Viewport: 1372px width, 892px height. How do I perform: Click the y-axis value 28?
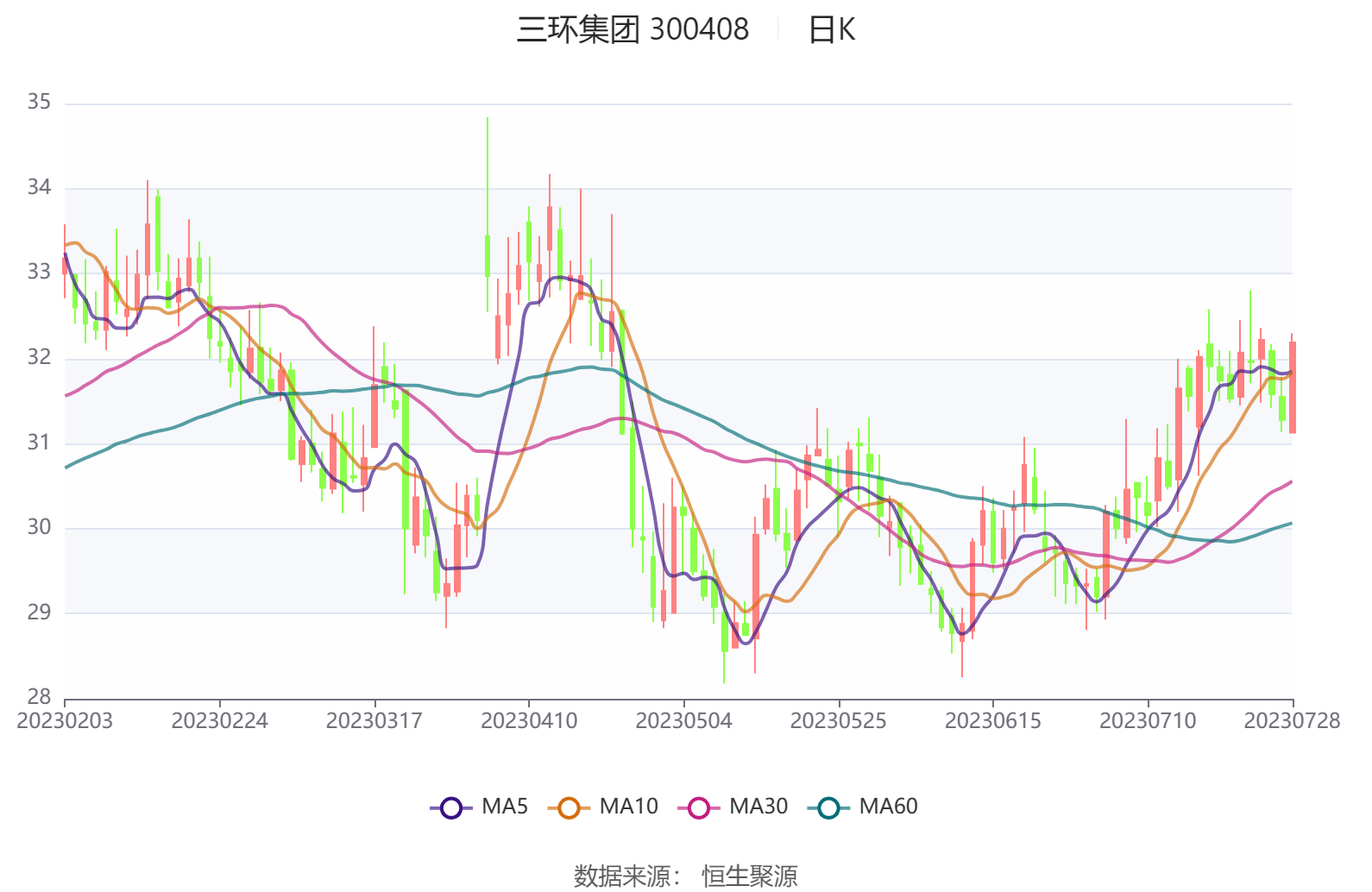pyautogui.click(x=39, y=697)
